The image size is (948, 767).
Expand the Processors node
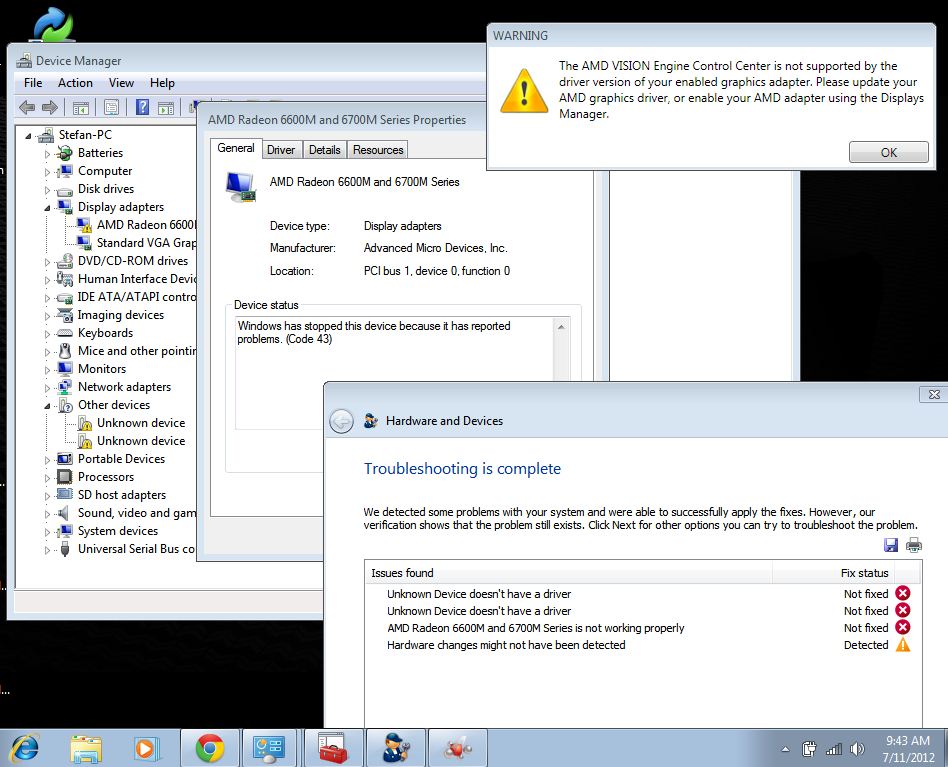pos(47,477)
